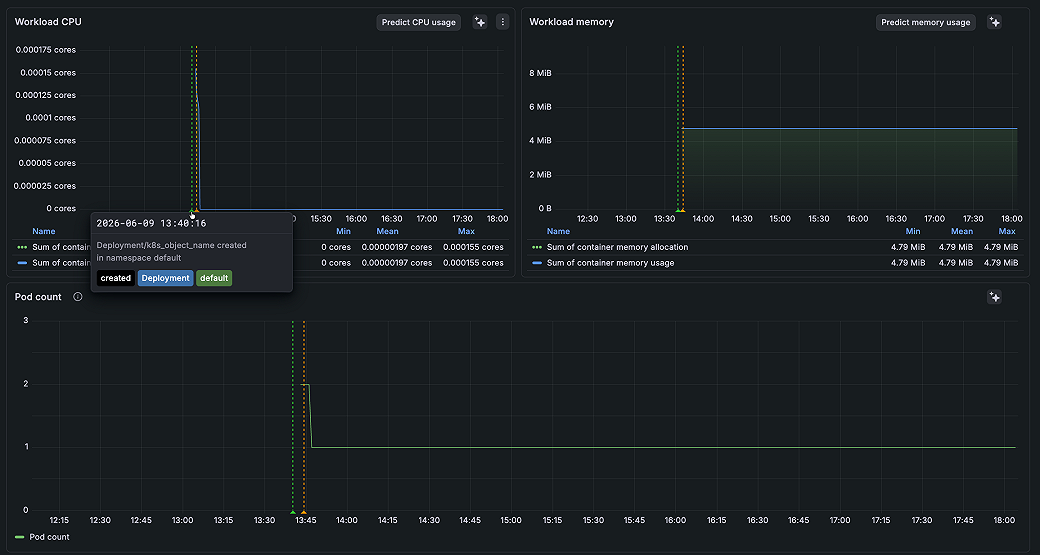The width and height of the screenshot is (1040, 555).
Task: Open the sparkle assistant icon on Pod count panel
Action: (x=994, y=297)
